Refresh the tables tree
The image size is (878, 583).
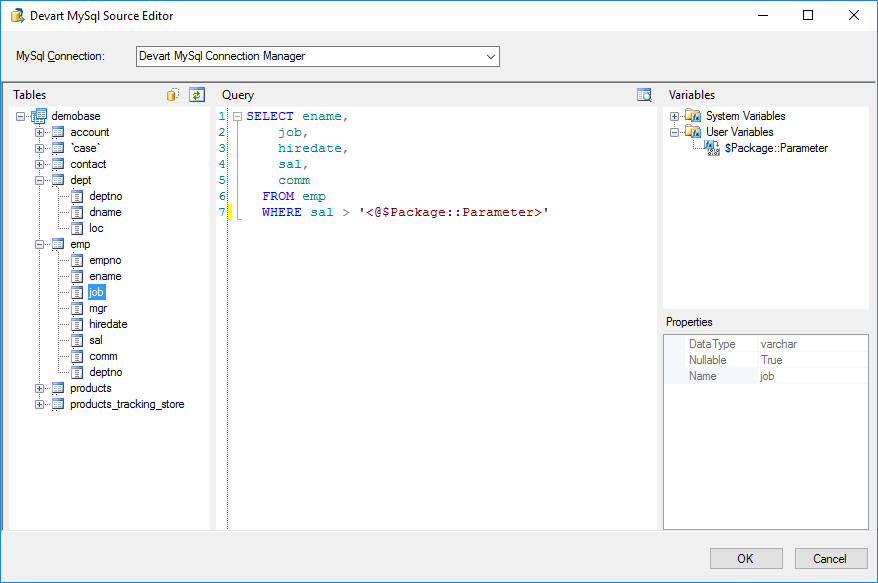(x=196, y=94)
